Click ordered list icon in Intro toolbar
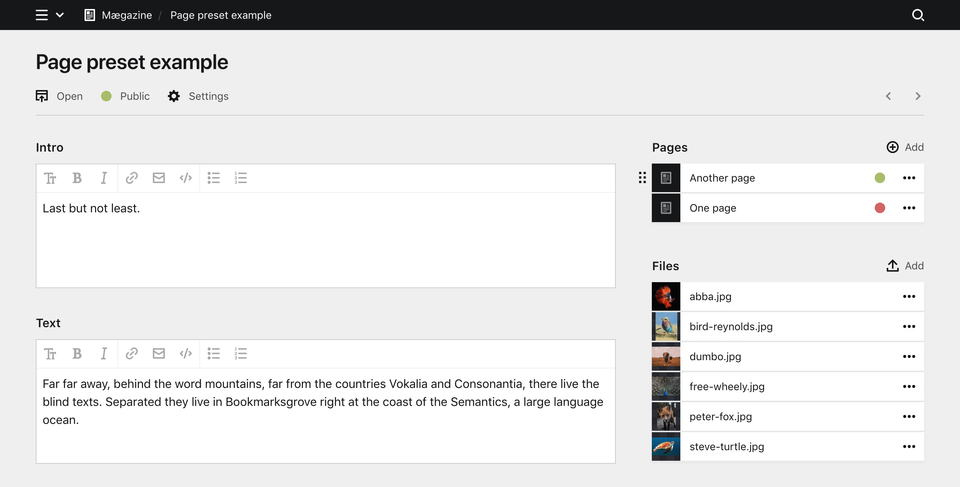This screenshot has height=487, width=960. tap(241, 178)
